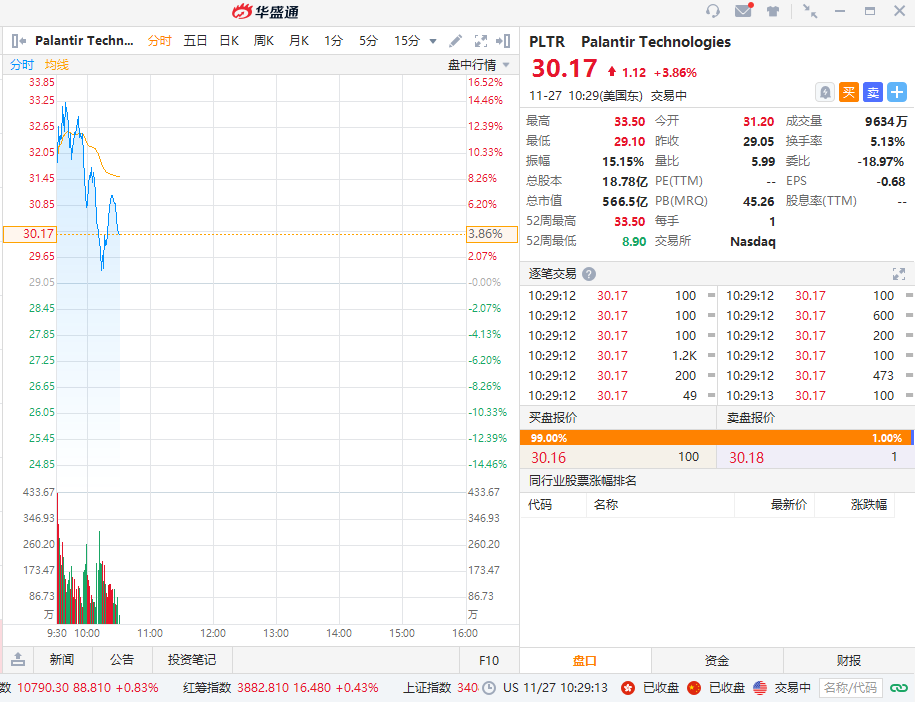Click the Hong Kong market flag icon

coord(628,688)
